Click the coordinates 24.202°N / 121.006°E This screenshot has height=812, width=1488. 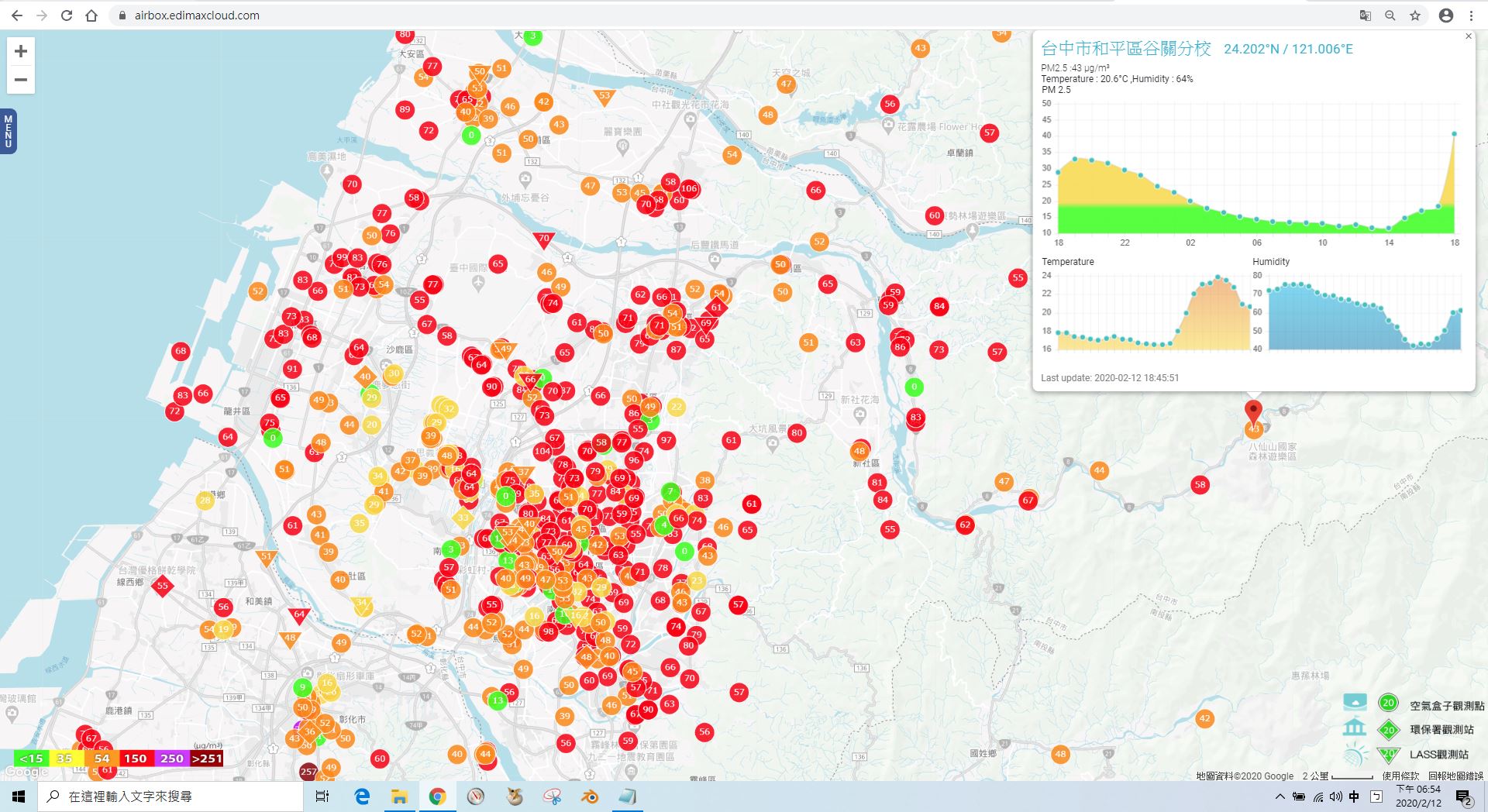click(1288, 49)
